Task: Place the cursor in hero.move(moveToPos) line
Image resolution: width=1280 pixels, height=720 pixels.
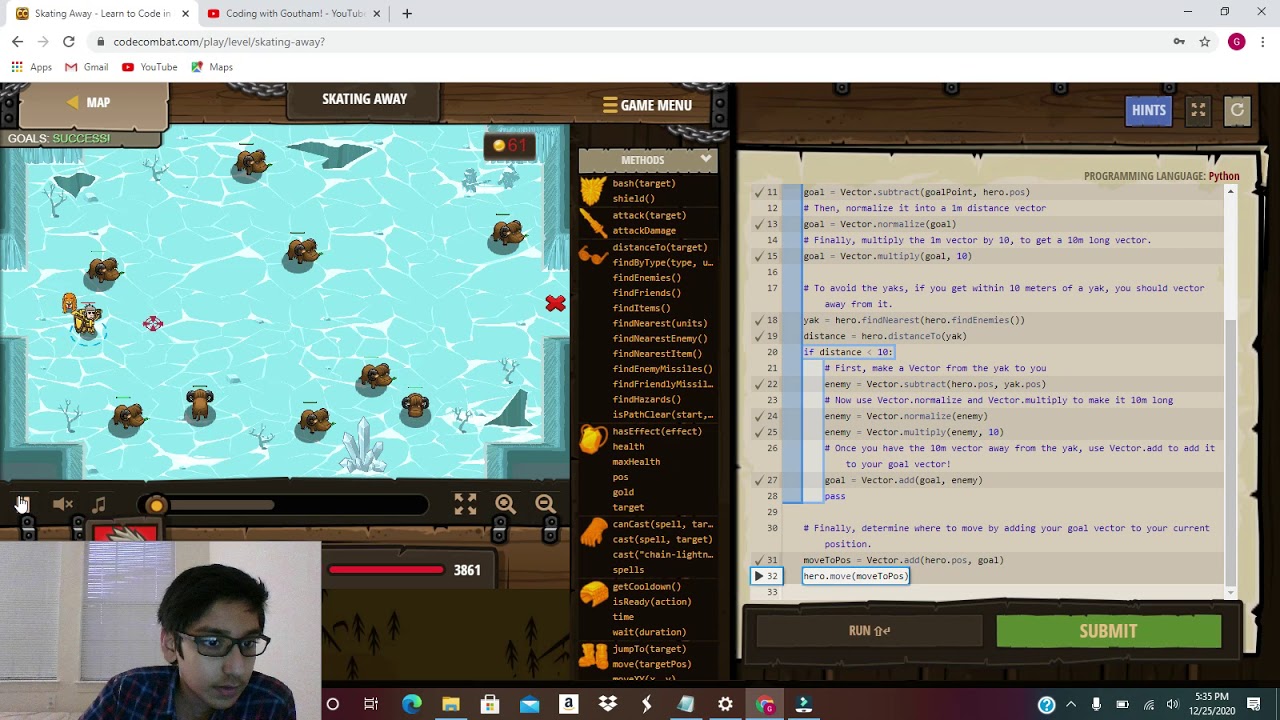Action: pos(855,576)
